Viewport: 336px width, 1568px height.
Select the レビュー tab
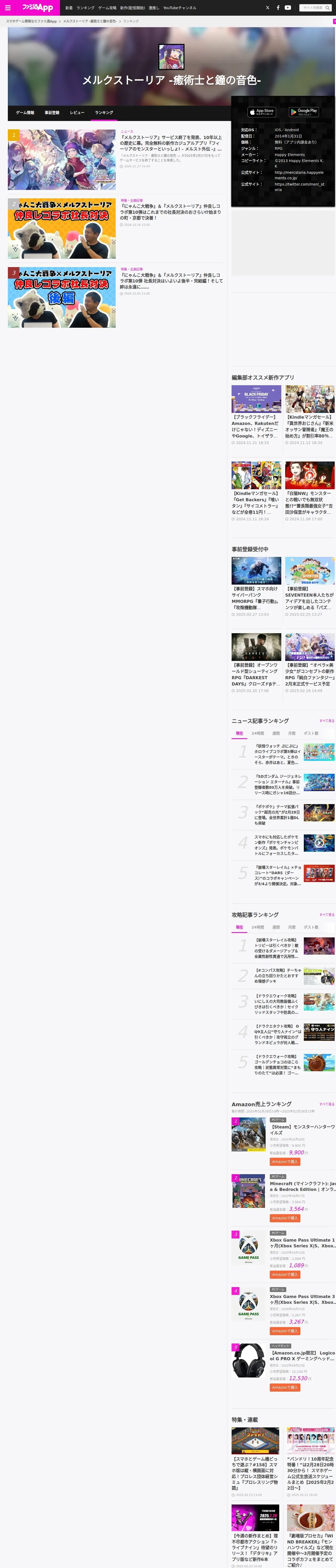tap(77, 113)
